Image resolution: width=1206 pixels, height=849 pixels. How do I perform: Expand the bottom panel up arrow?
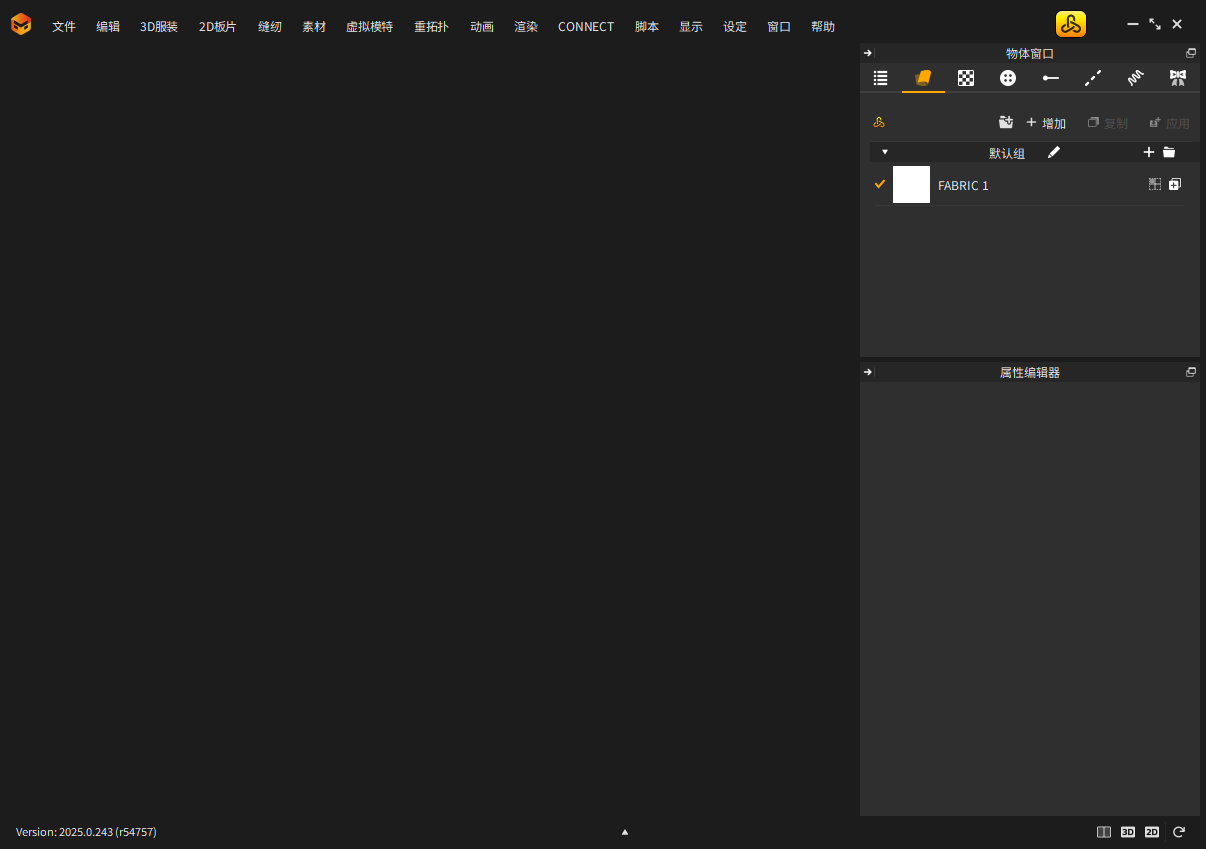tap(625, 832)
